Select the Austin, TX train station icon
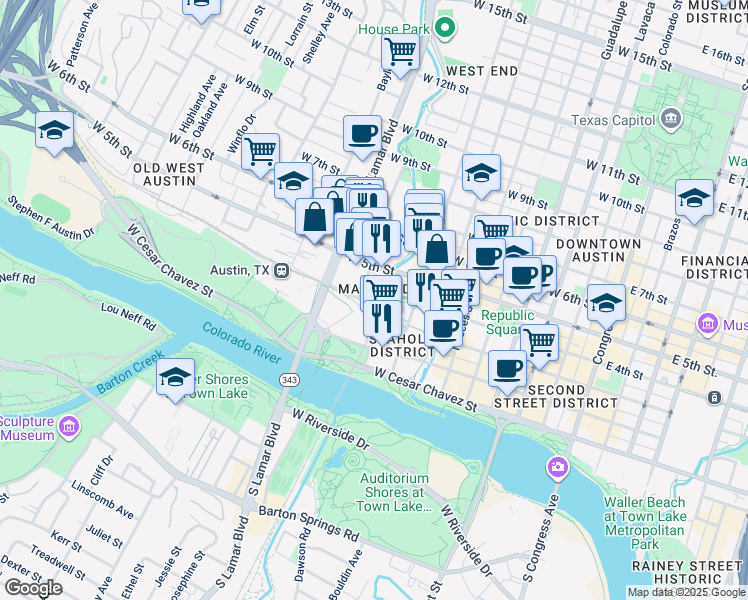The width and height of the screenshot is (748, 600). [282, 270]
